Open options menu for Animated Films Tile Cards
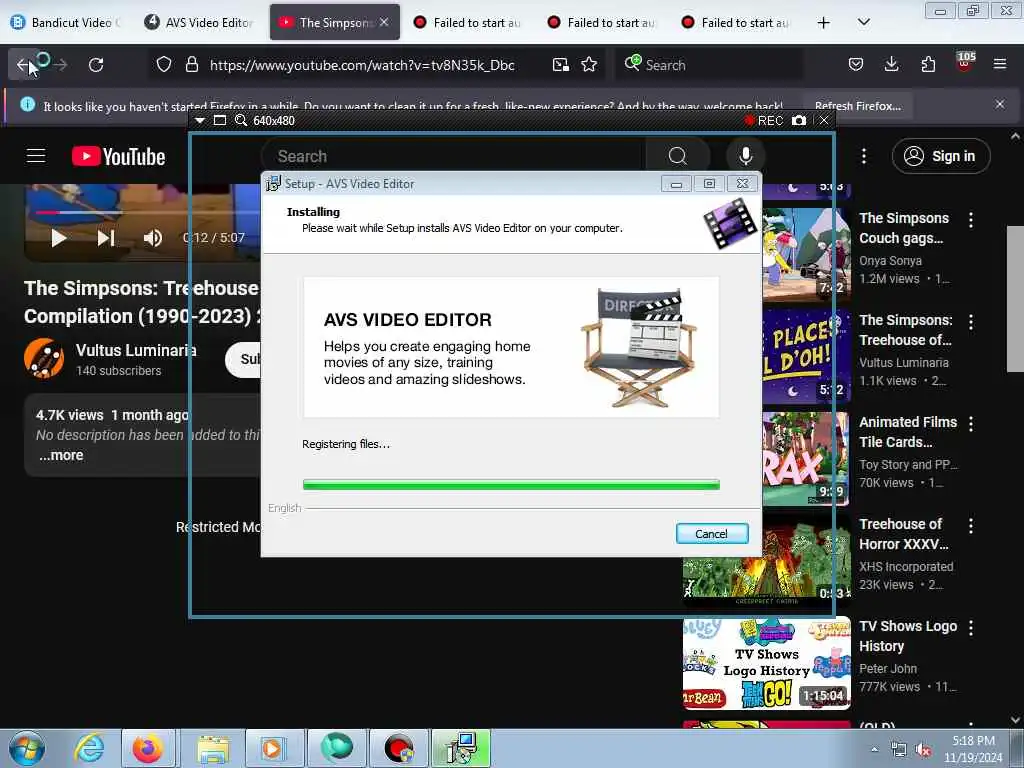Screen dimensions: 1024x768 tap(970, 424)
